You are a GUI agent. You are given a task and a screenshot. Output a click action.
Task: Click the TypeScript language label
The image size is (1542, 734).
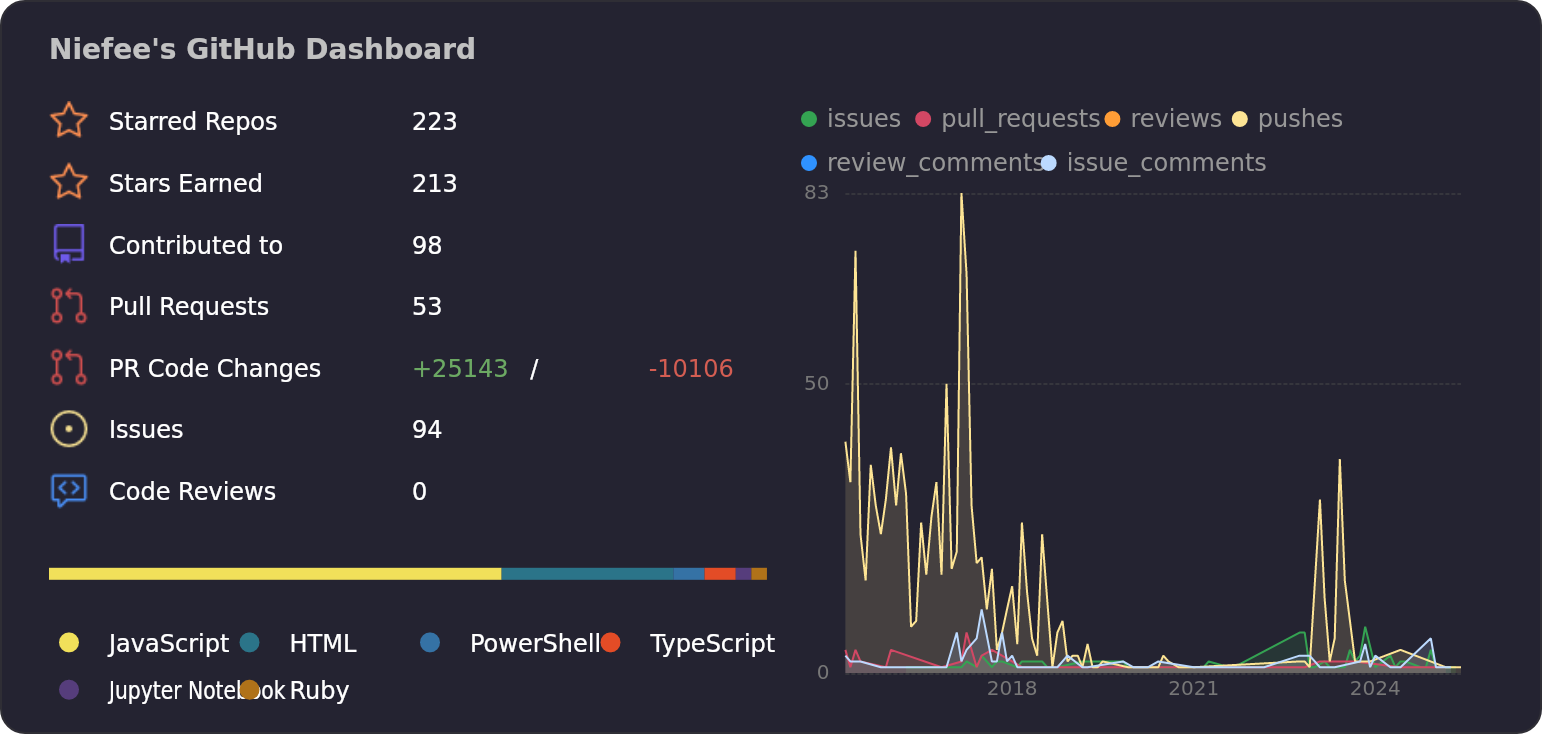[x=712, y=644]
